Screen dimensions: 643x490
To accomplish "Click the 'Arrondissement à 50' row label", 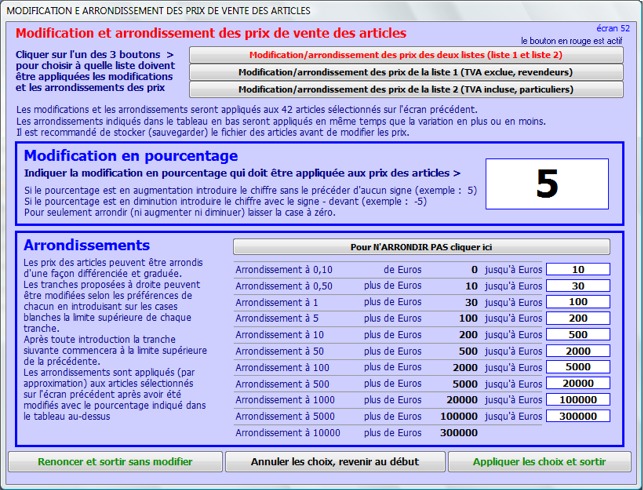I will (x=280, y=351).
